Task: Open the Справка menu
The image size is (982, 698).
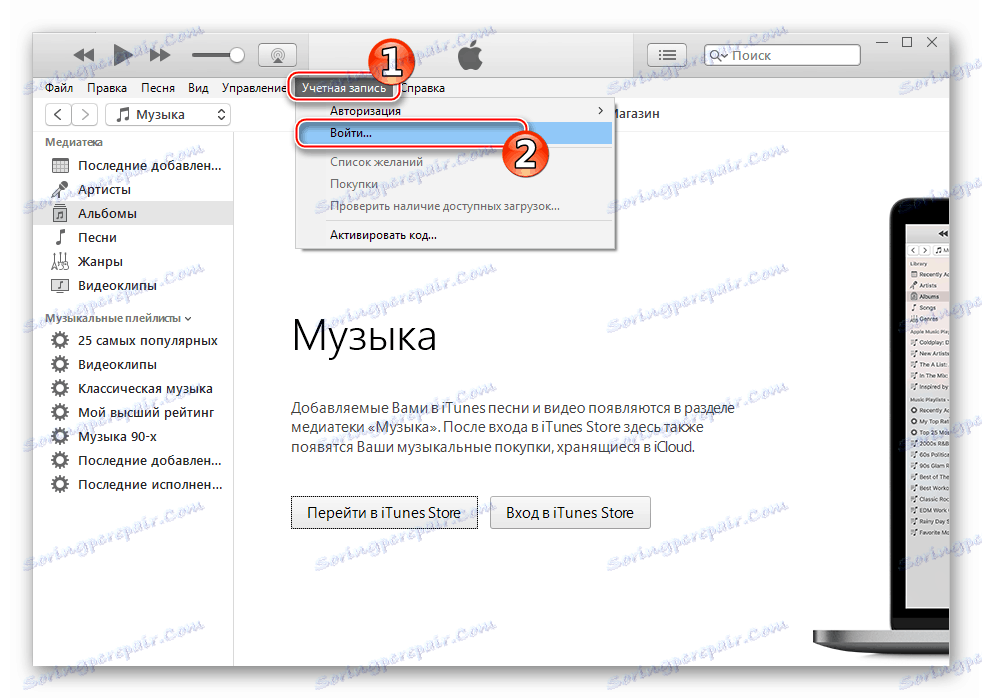Action: [x=423, y=88]
